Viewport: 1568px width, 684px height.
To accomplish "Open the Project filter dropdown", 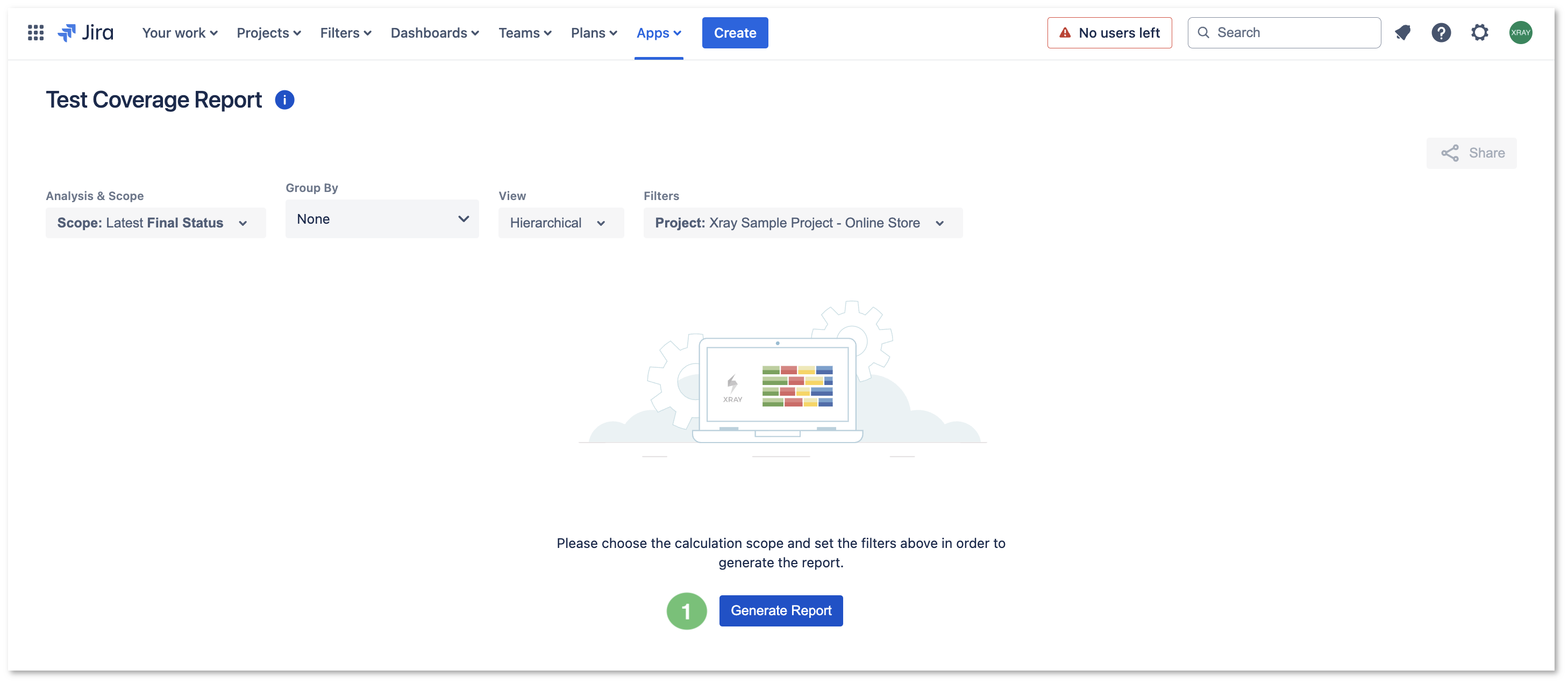I will (x=803, y=223).
